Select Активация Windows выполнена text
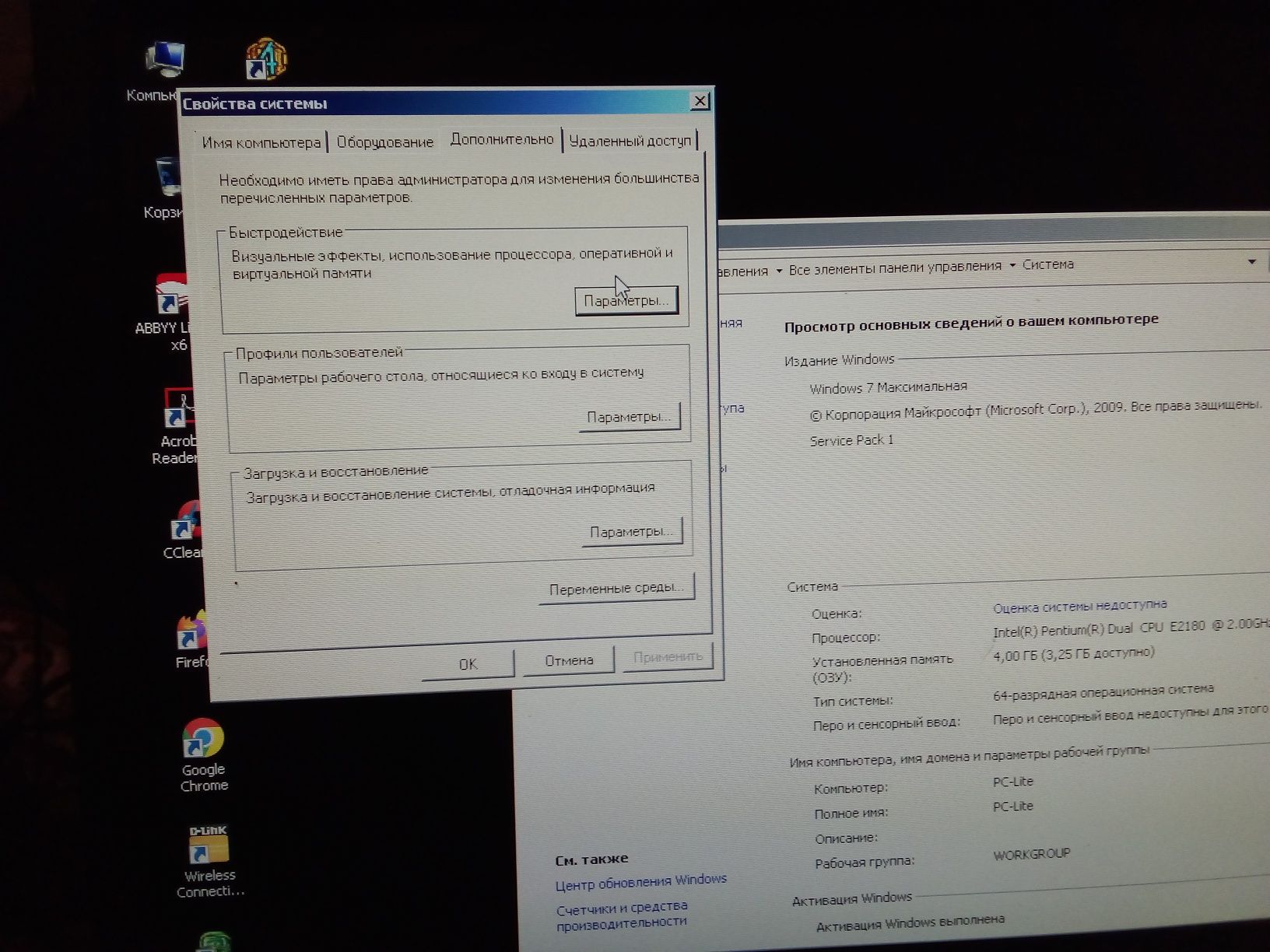The width and height of the screenshot is (1270, 952). point(910,923)
